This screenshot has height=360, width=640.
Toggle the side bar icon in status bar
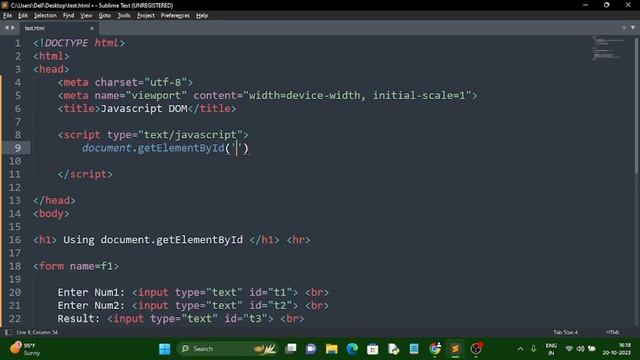8,332
